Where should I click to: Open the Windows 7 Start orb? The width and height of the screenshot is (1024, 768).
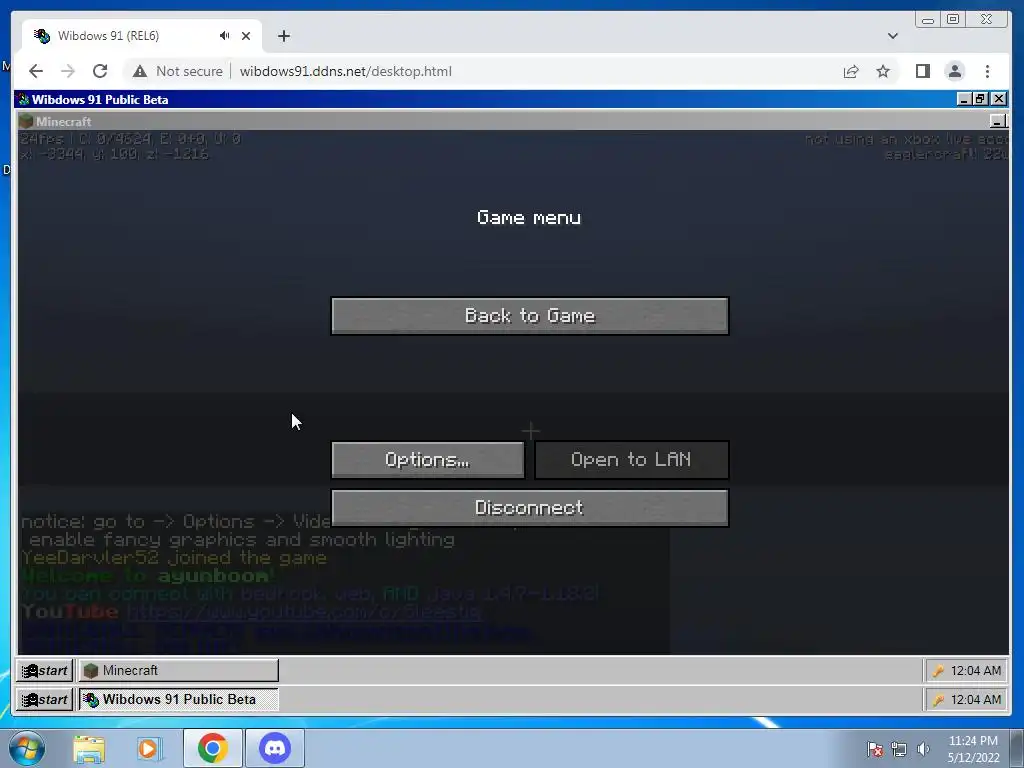(x=27, y=748)
